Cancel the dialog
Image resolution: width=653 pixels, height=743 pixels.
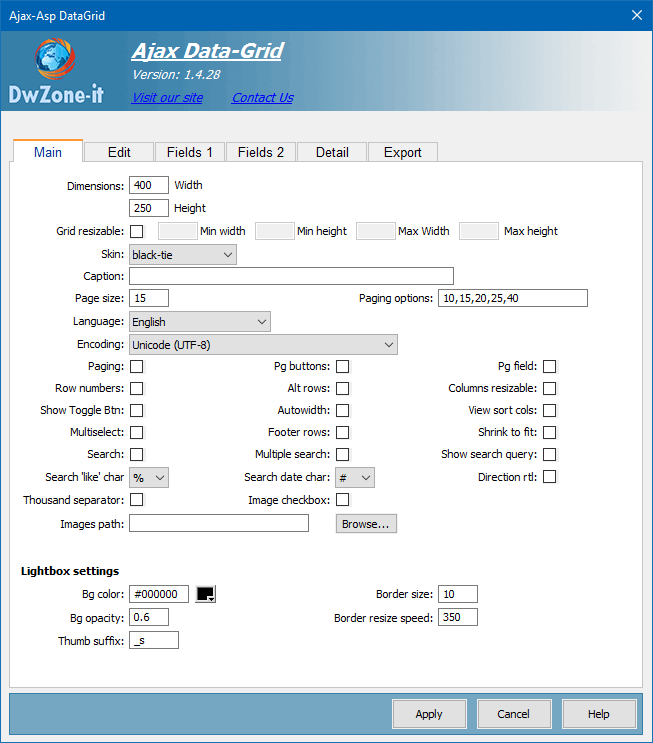point(514,714)
